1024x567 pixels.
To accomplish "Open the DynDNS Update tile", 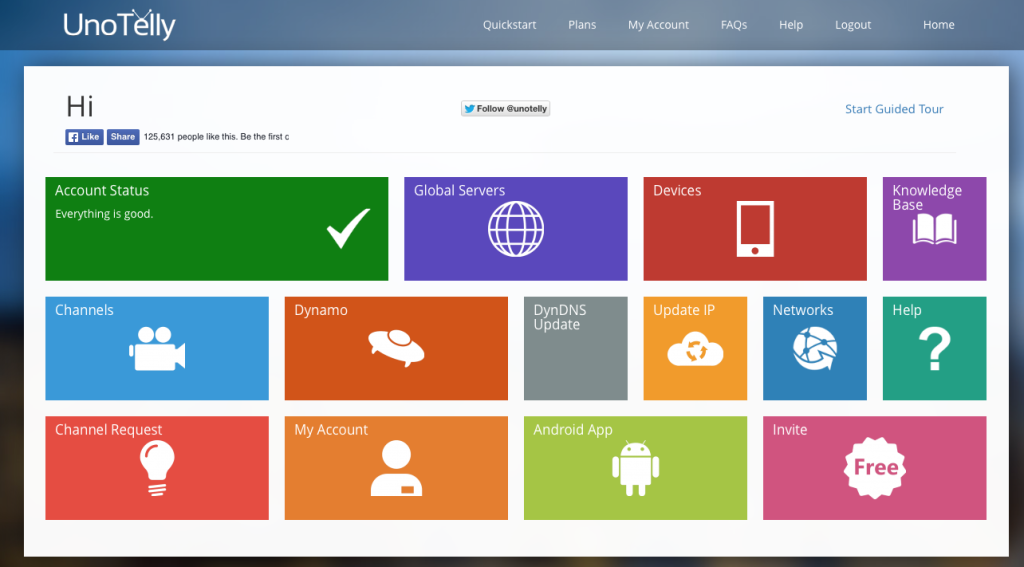I will [575, 348].
